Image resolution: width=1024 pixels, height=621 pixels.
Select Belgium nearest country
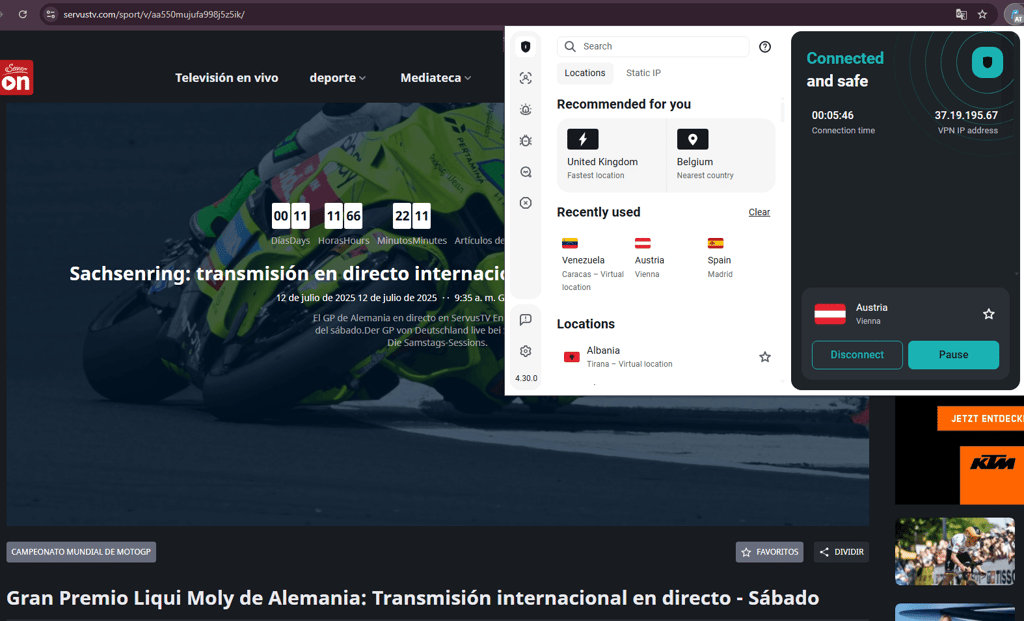pyautogui.click(x=721, y=155)
